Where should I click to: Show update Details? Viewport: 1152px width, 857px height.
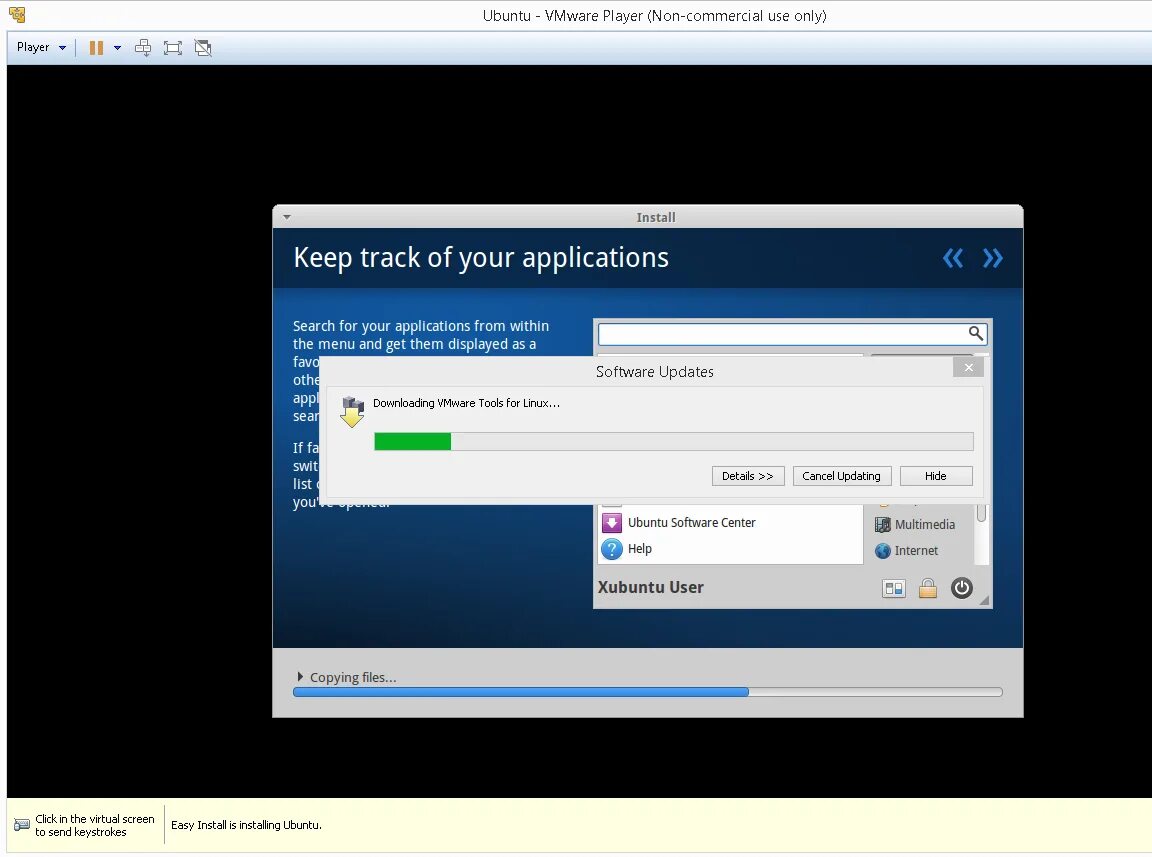[x=748, y=476]
